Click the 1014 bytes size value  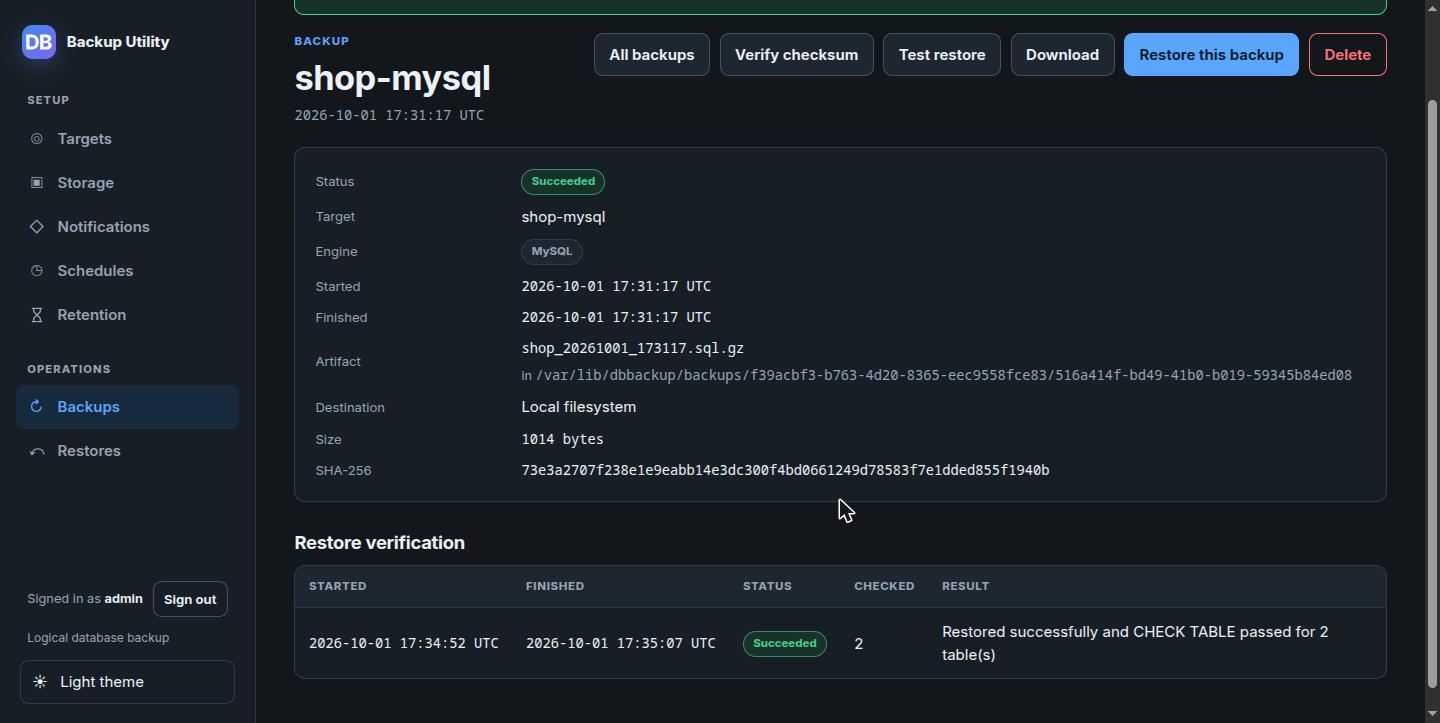pyautogui.click(x=562, y=439)
